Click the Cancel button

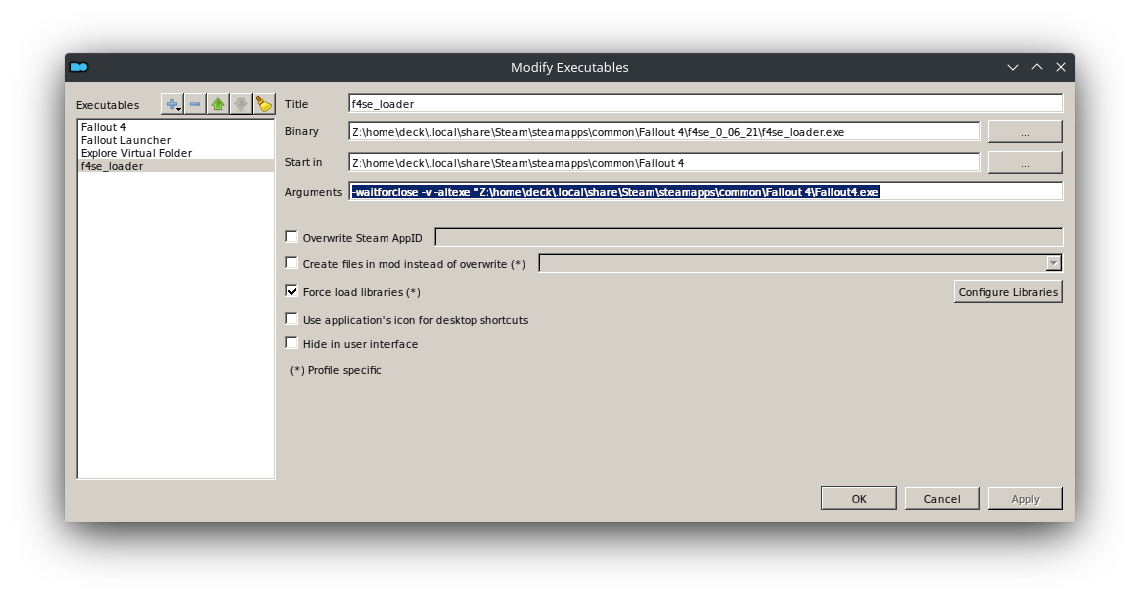(x=942, y=499)
